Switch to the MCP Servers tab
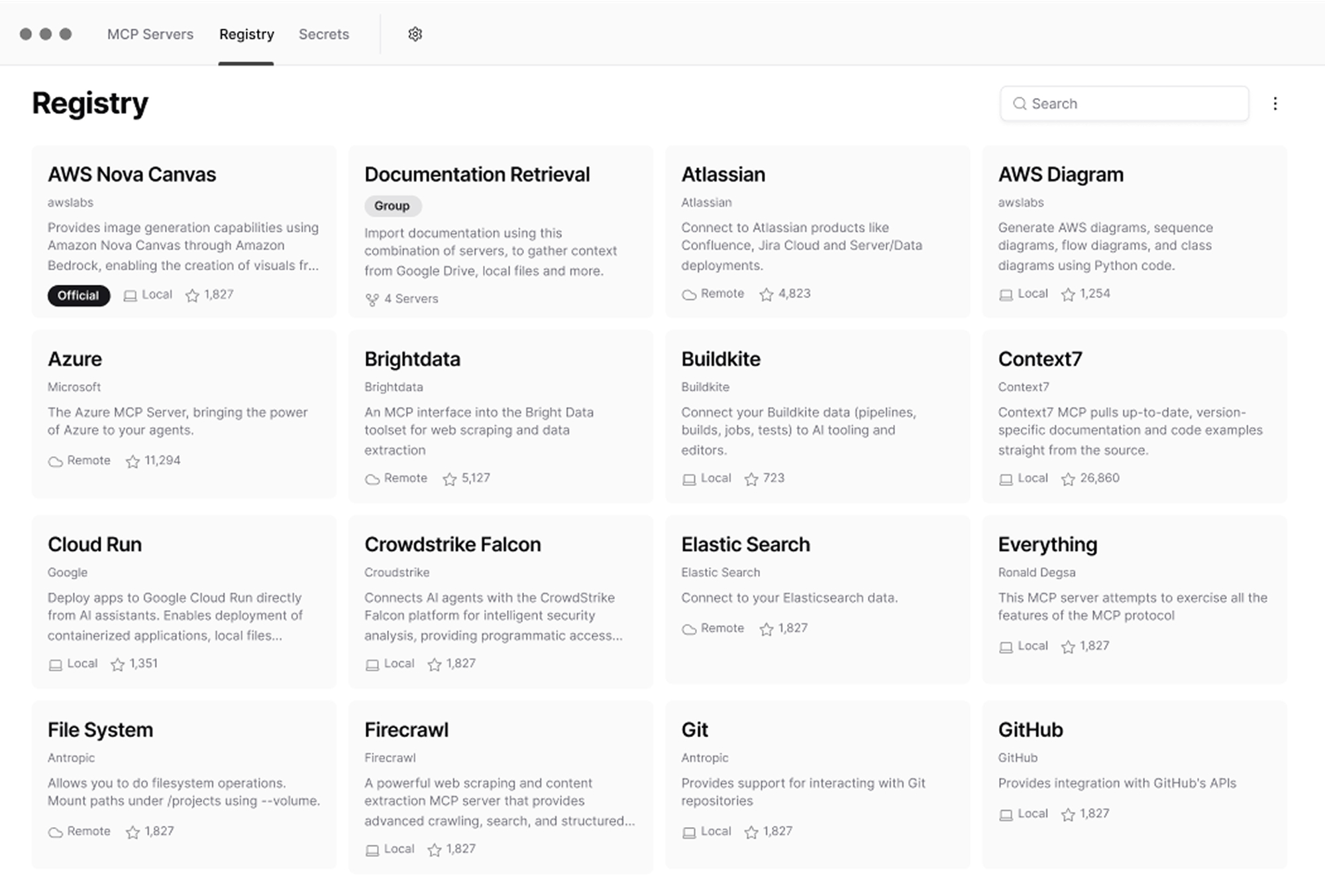 150,34
